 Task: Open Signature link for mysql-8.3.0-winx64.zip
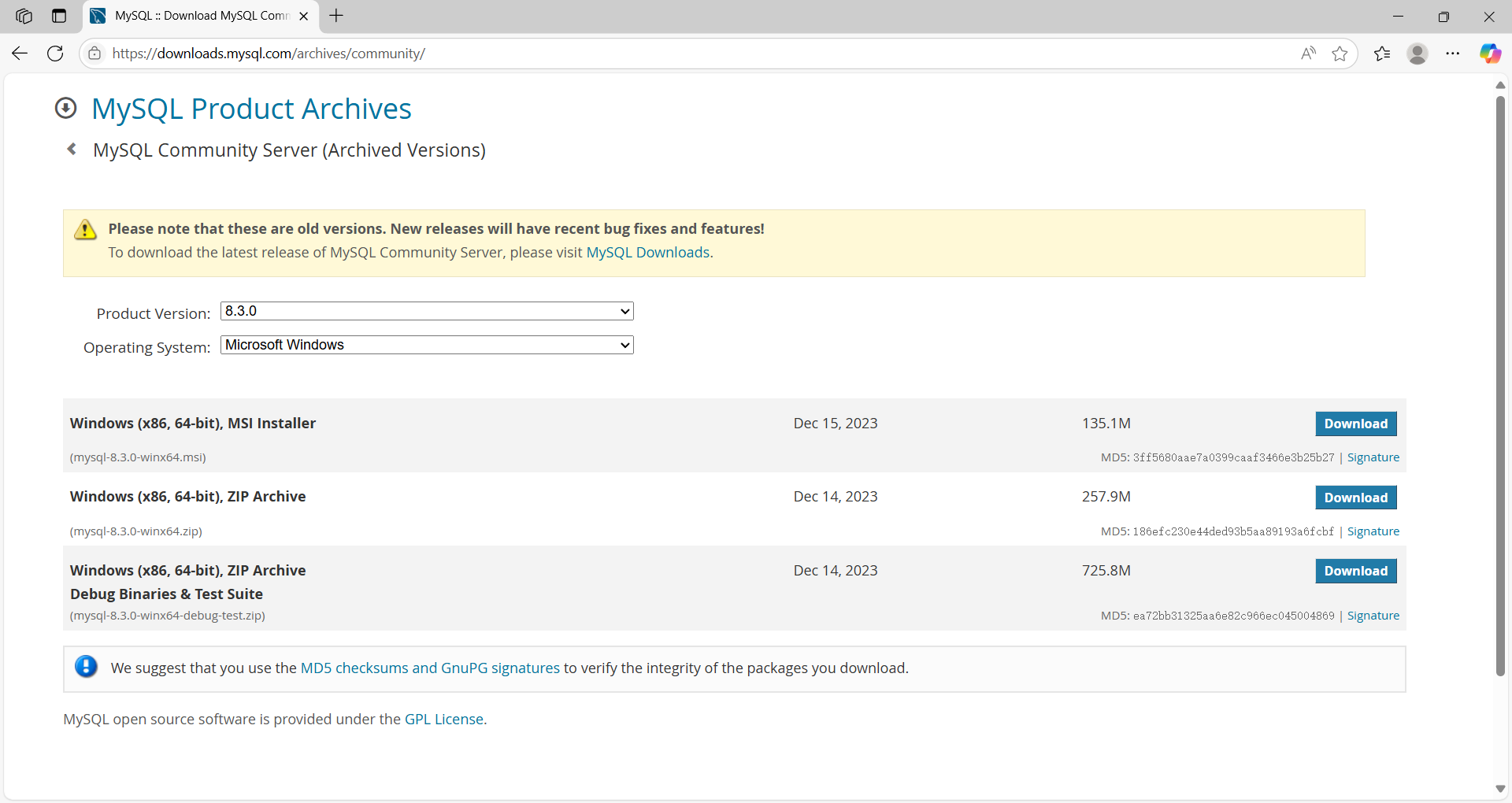[1373, 531]
